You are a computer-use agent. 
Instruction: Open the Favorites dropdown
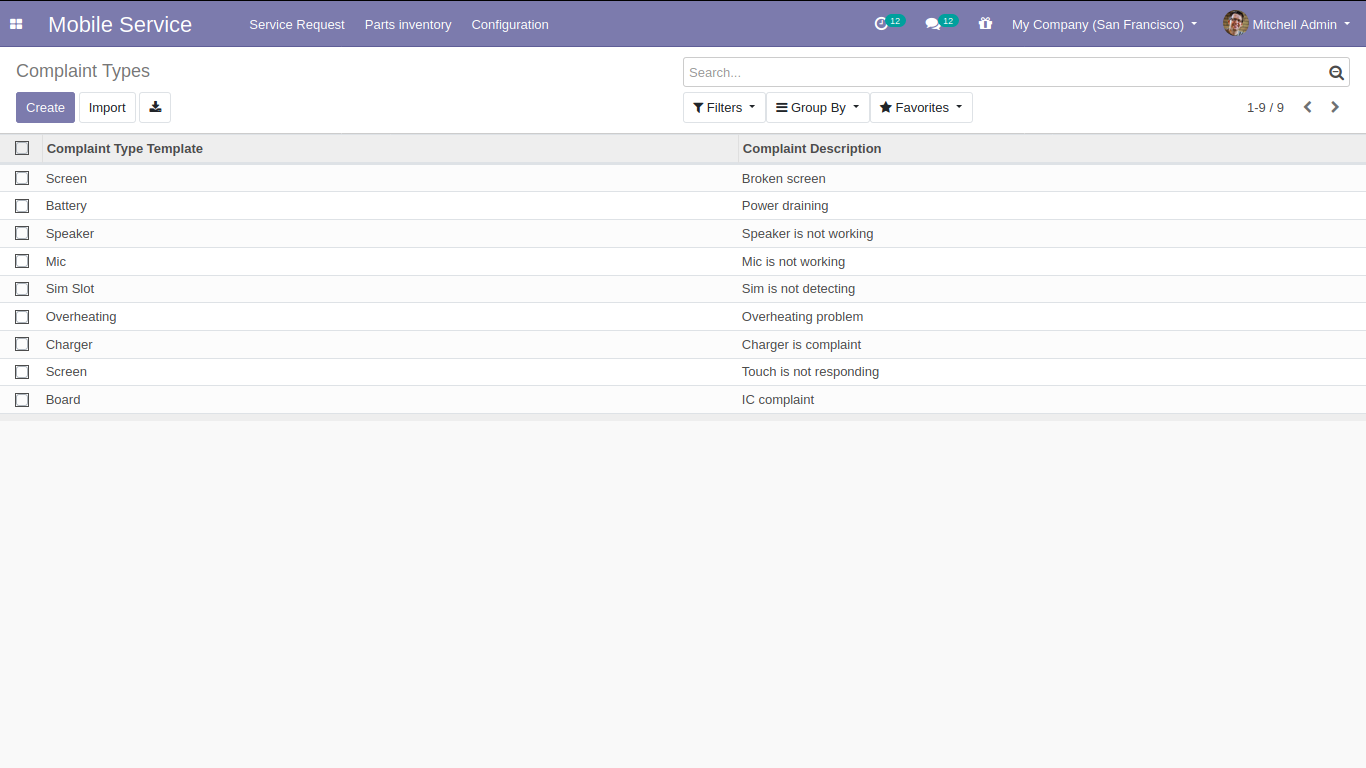921,108
